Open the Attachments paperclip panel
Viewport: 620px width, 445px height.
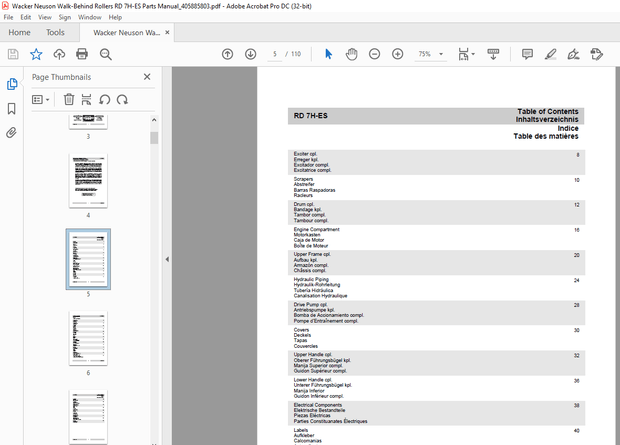pos(11,133)
